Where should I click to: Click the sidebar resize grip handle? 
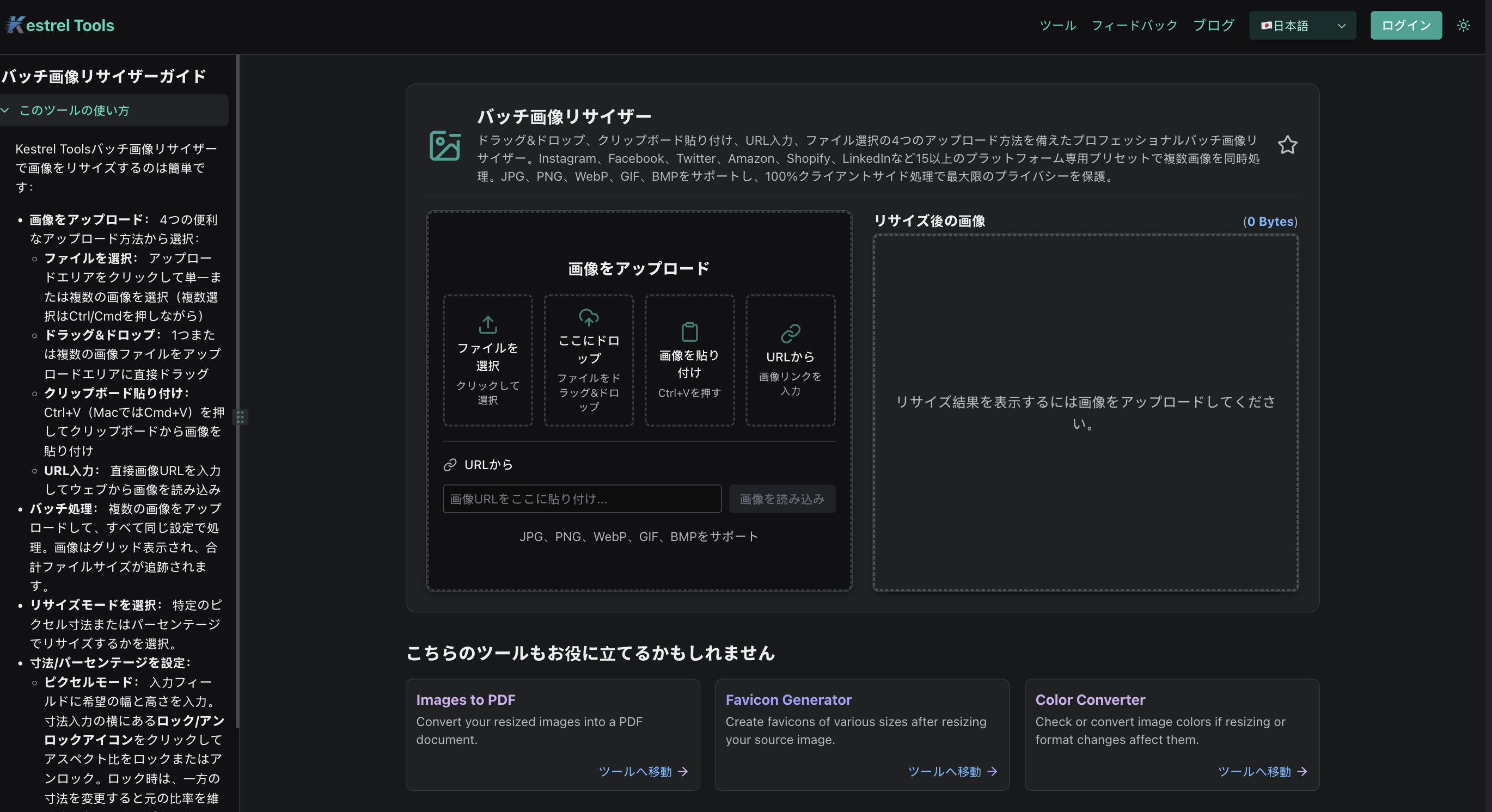(x=240, y=417)
